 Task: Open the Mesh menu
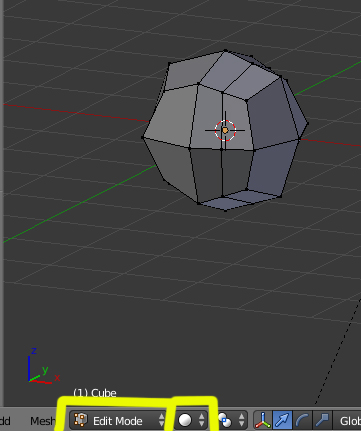click(42, 421)
